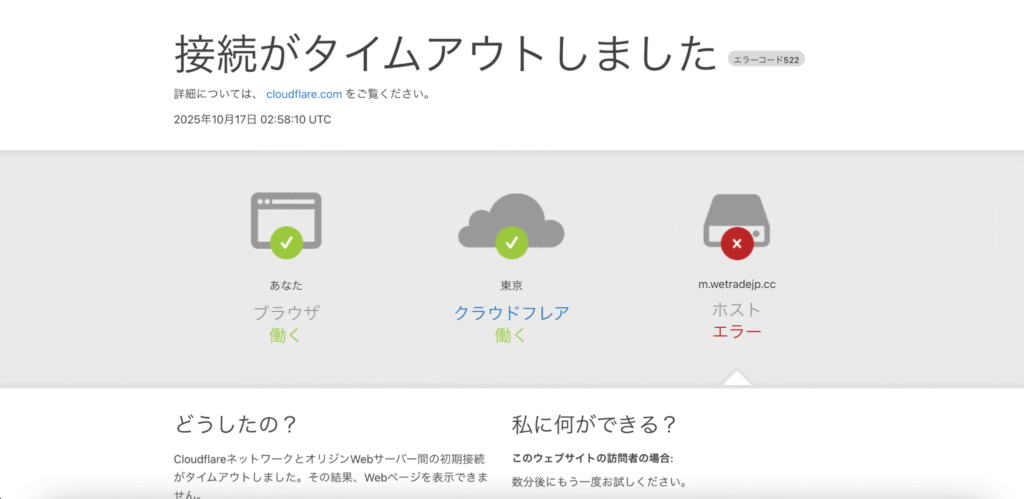
Task: Select the Cloudflareネットワークとオリジン paragraph line
Action: [330, 459]
